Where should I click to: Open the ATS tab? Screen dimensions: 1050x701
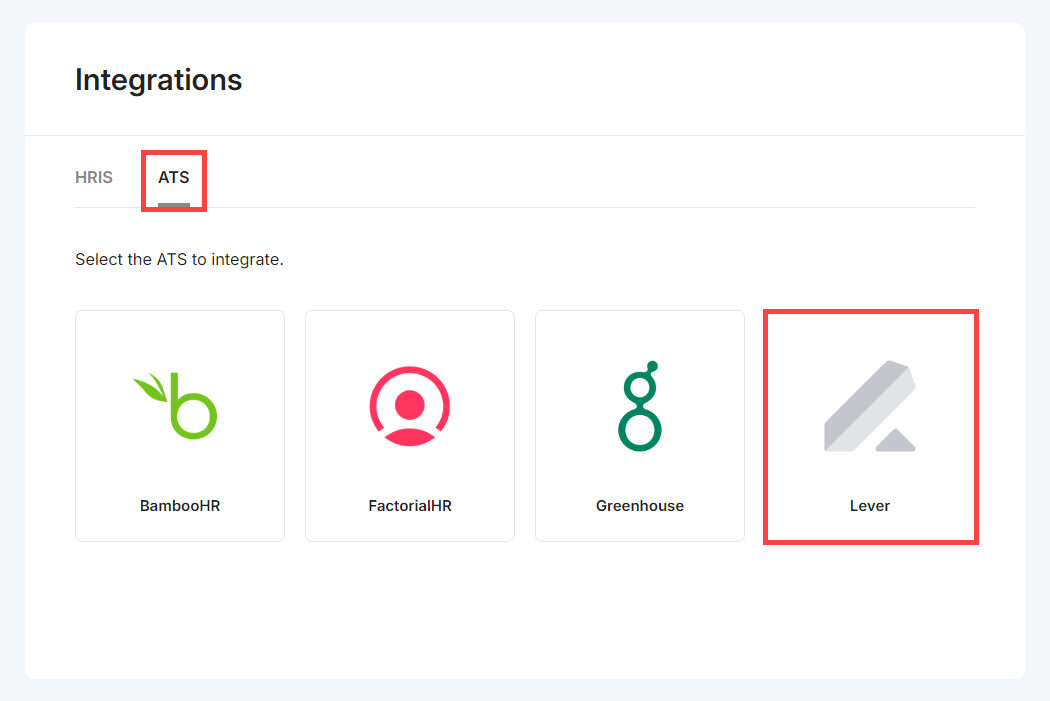174,178
